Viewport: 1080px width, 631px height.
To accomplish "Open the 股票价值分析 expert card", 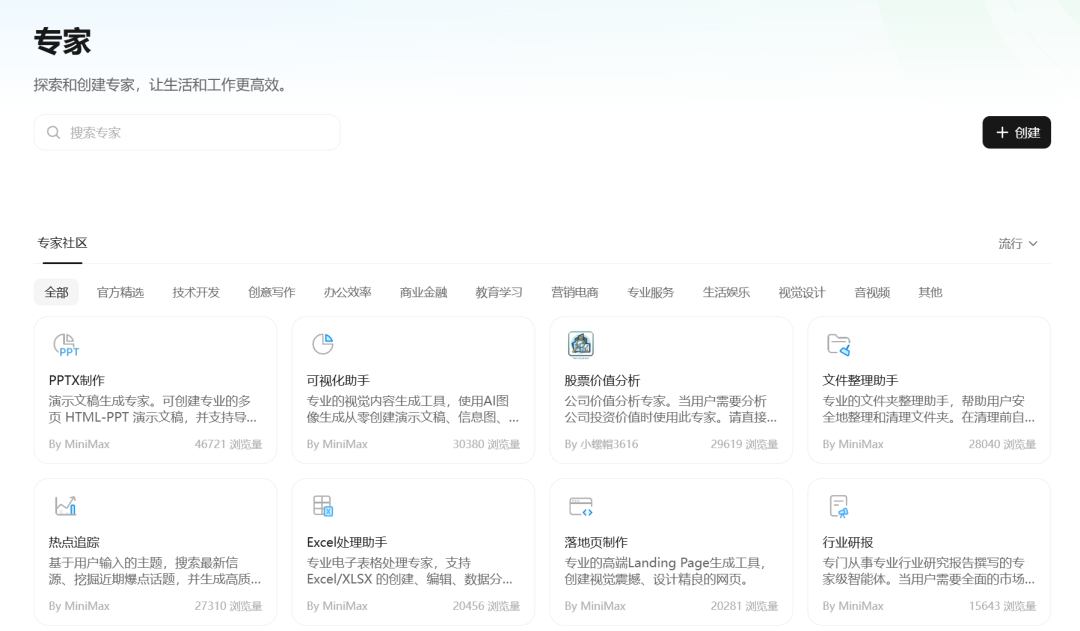I will [x=671, y=390].
